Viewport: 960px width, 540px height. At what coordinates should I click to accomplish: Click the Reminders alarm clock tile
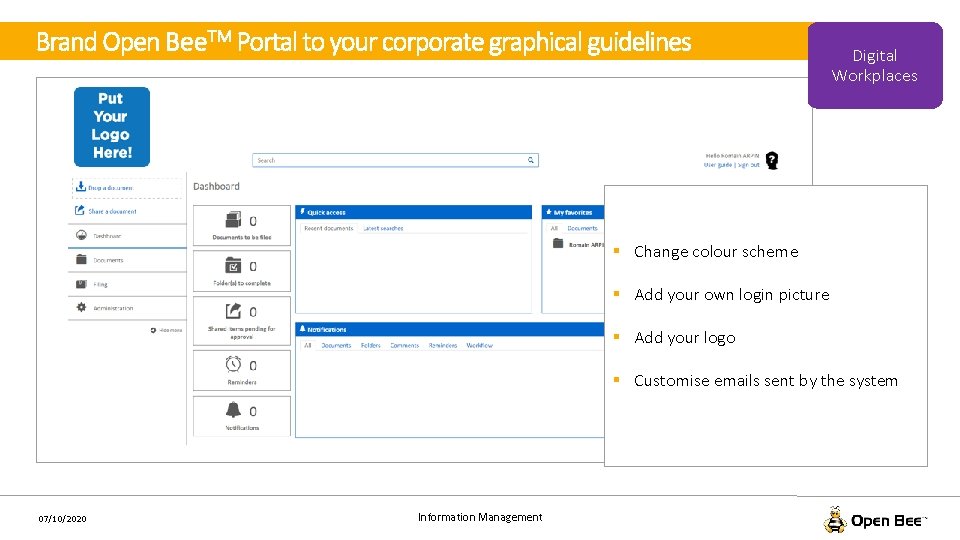pyautogui.click(x=242, y=370)
